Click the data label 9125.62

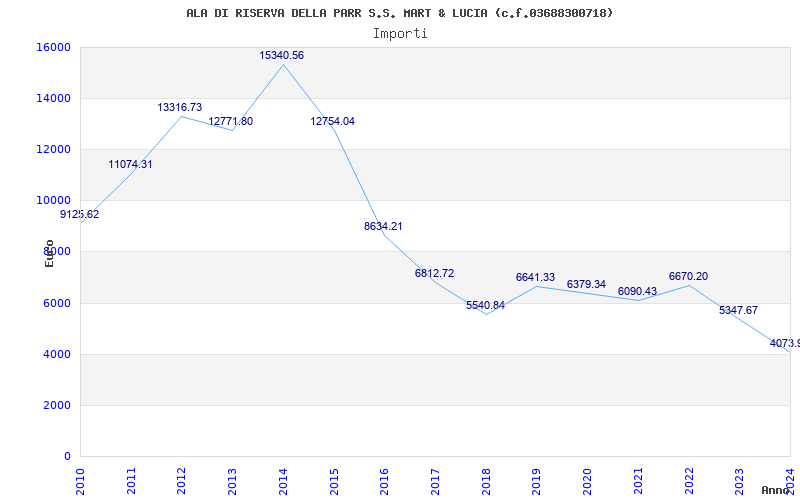click(80, 214)
